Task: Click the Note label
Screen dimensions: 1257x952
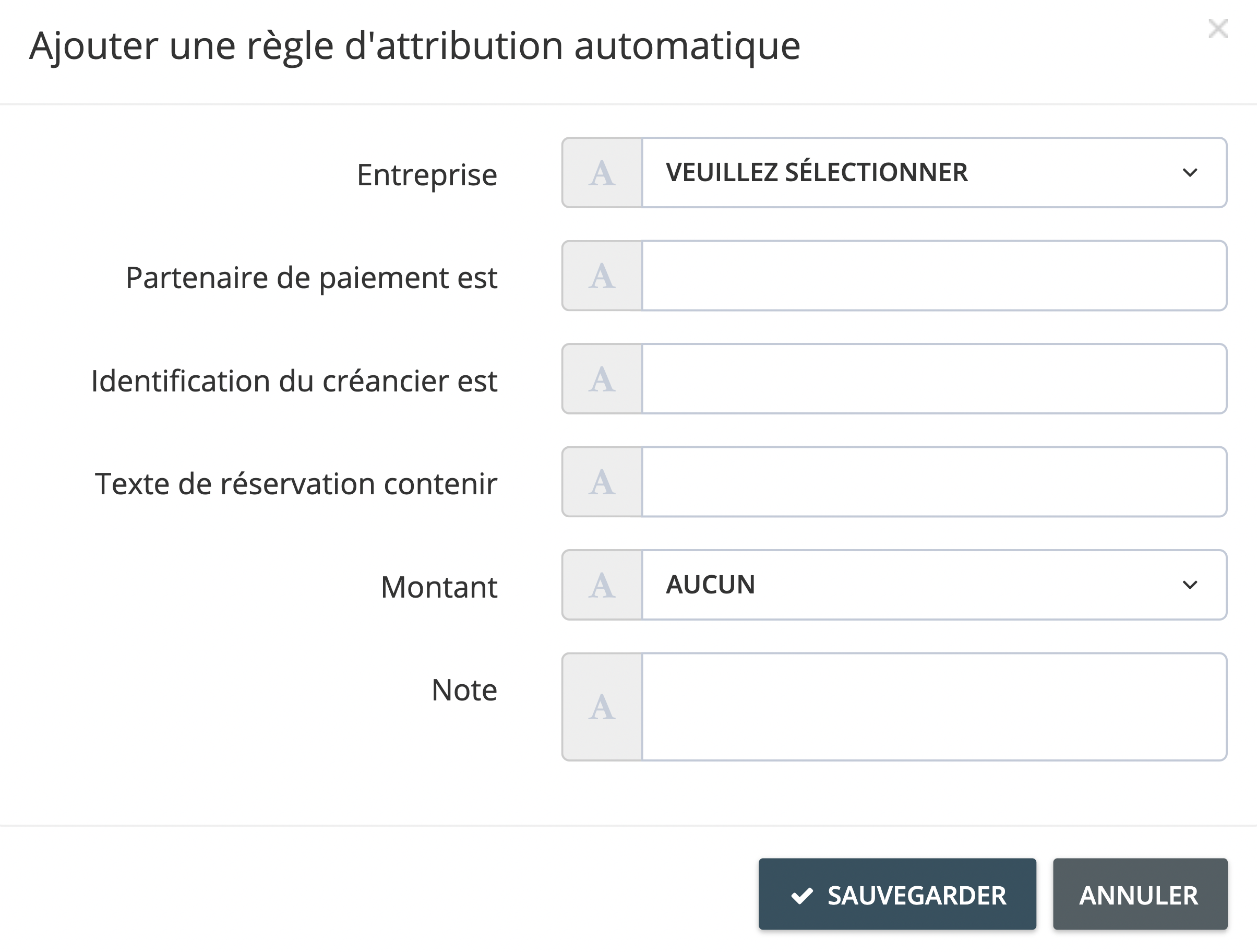Action: [x=464, y=690]
